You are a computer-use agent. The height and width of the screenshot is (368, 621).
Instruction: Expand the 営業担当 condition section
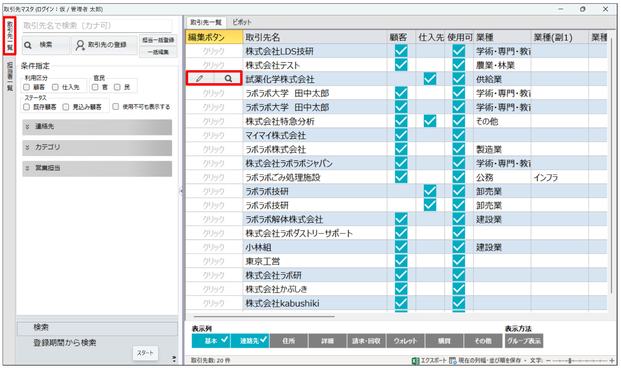tap(97, 168)
